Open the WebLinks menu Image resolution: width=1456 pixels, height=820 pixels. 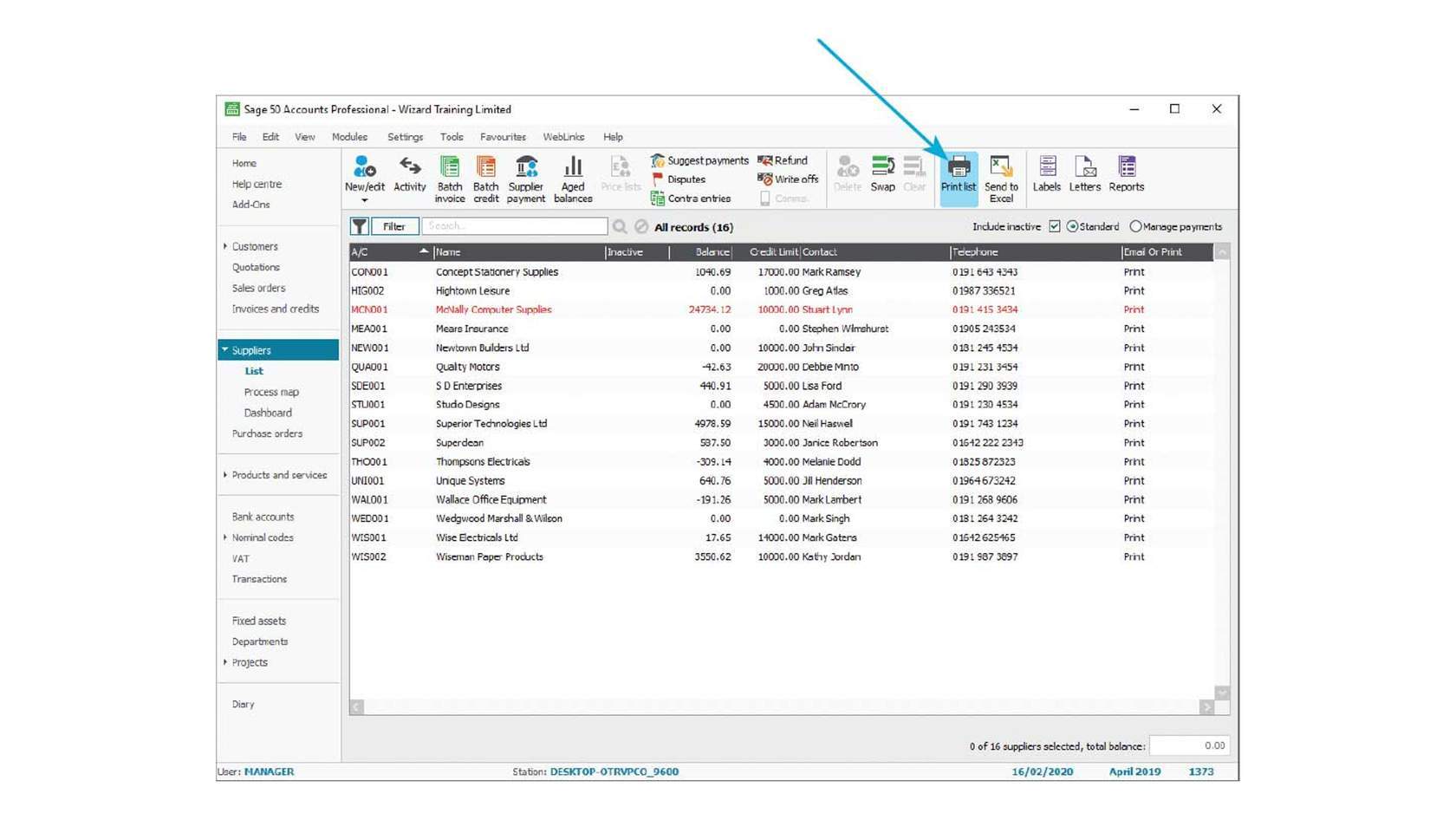point(564,137)
